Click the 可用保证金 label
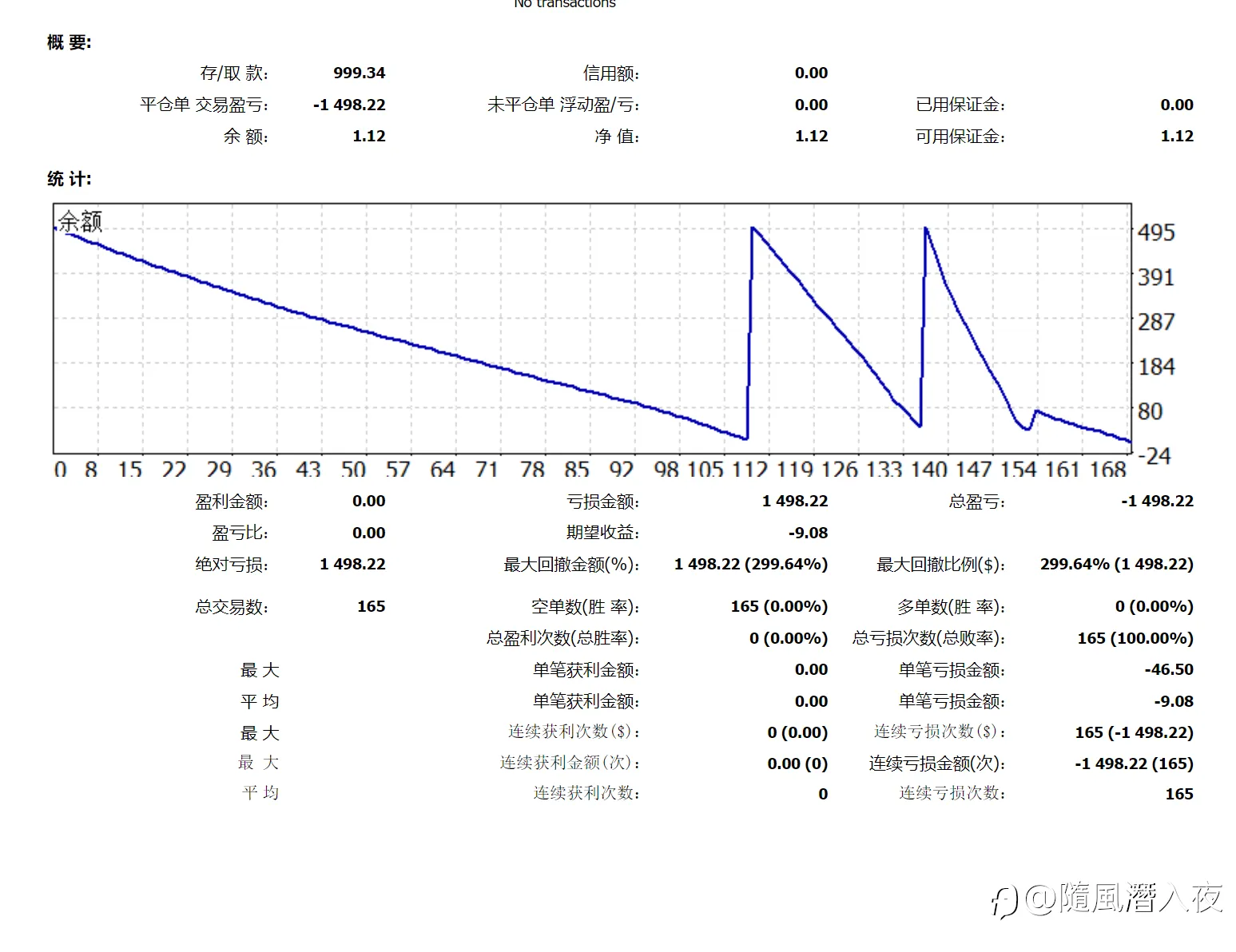1236x952 pixels. pyautogui.click(x=960, y=137)
